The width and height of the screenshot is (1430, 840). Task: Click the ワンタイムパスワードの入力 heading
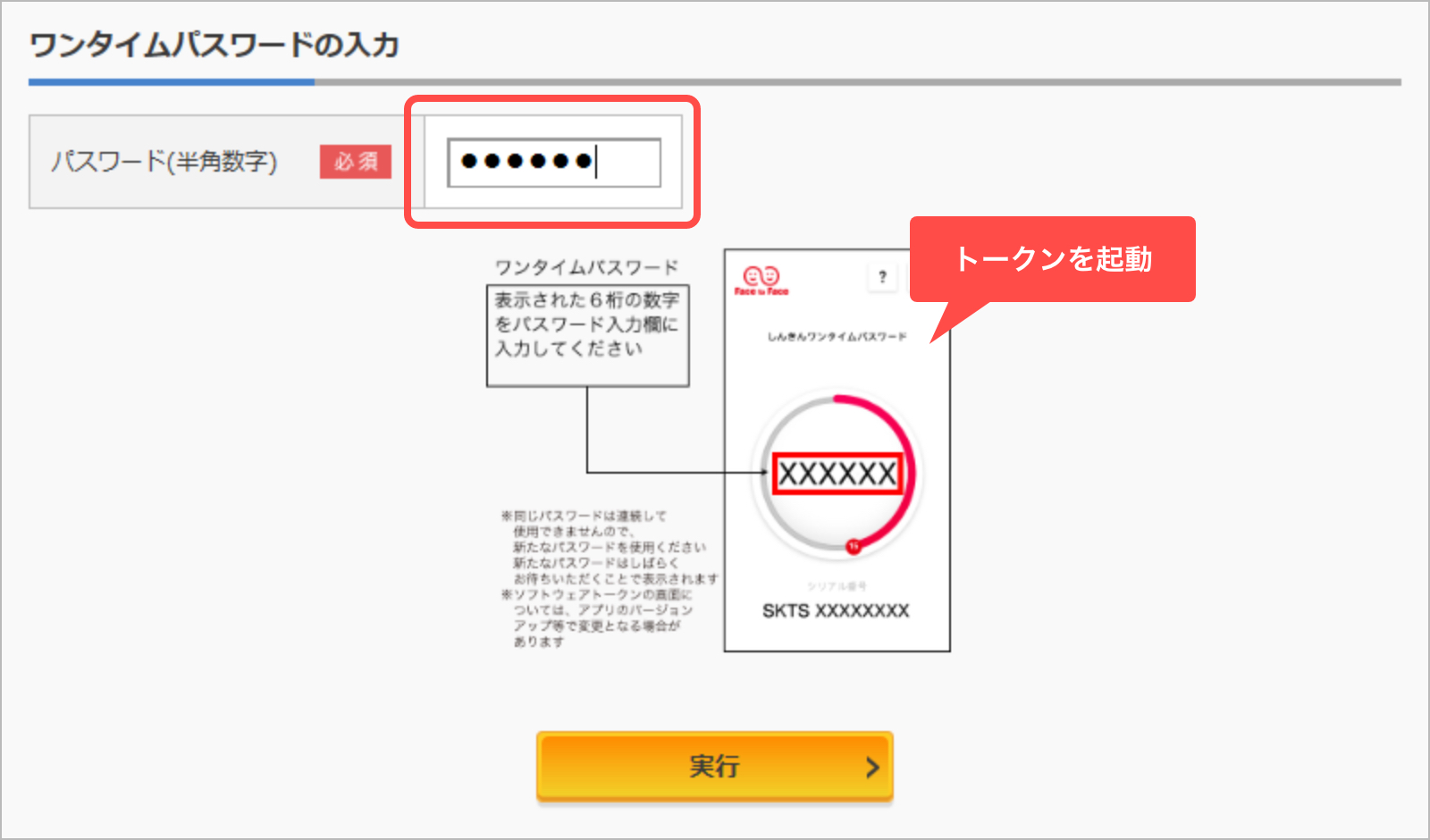click(x=214, y=45)
